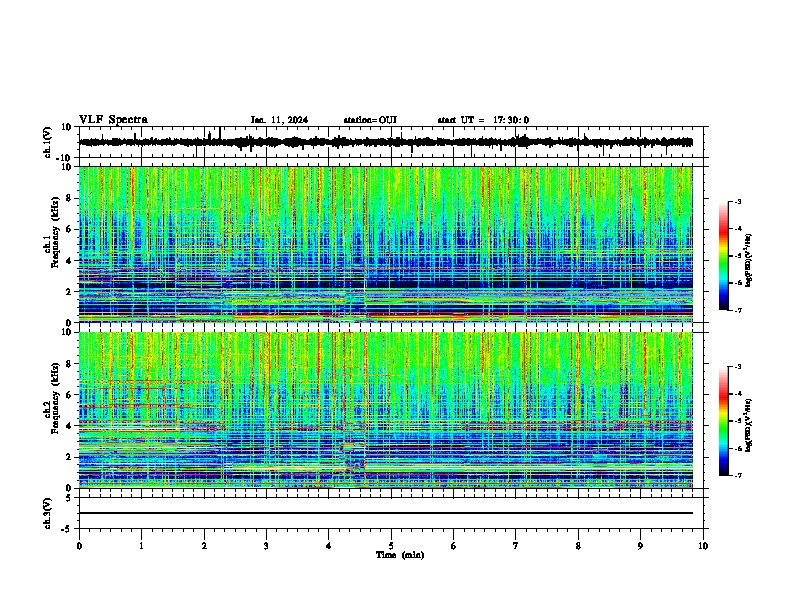Click the "-7" label on ch.2 color bar

738,475
